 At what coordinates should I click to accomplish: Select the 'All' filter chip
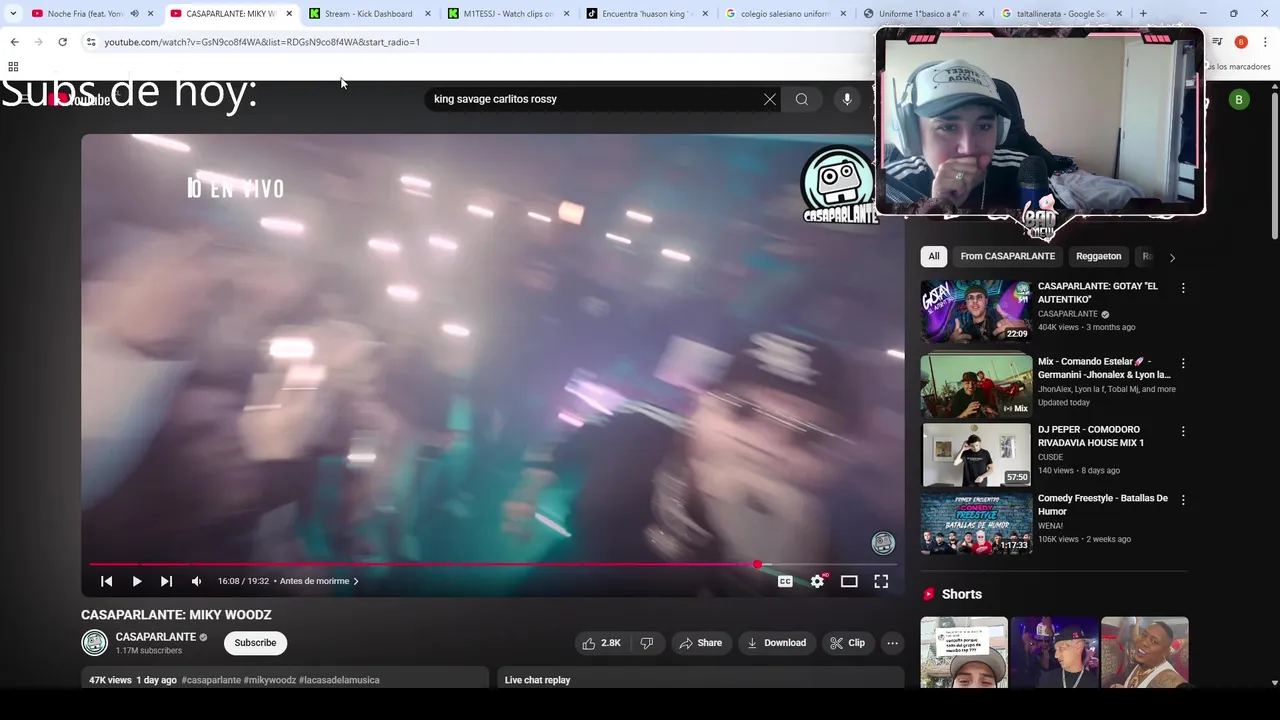click(x=933, y=256)
